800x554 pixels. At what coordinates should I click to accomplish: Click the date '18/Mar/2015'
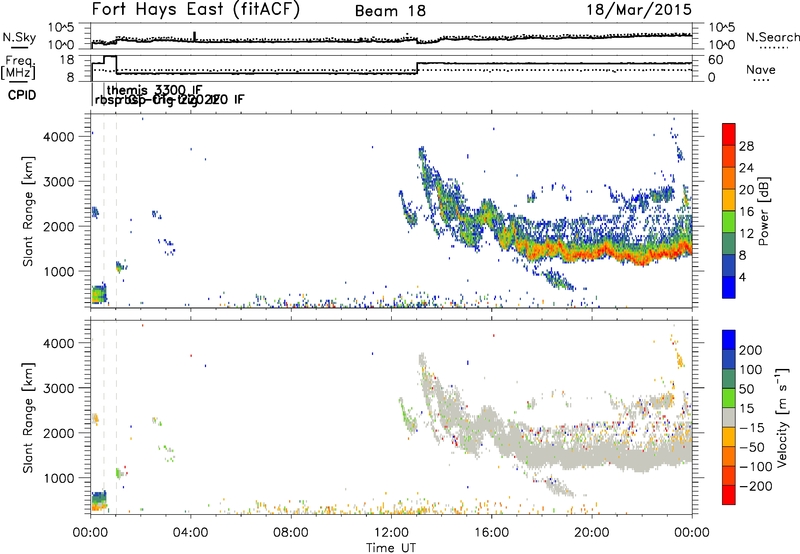pyautogui.click(x=639, y=10)
